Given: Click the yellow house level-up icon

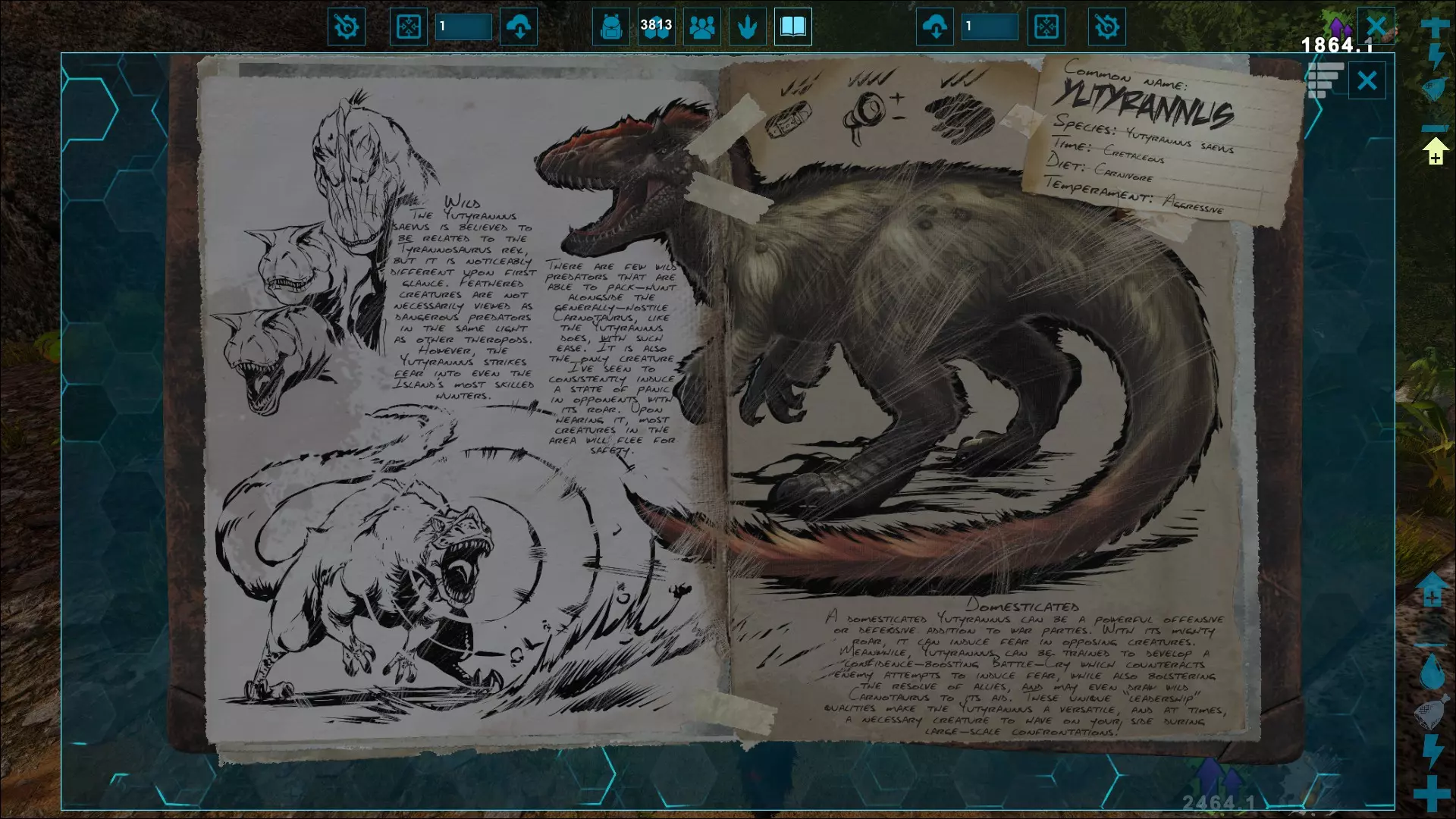Looking at the screenshot, I should pos(1435,152).
